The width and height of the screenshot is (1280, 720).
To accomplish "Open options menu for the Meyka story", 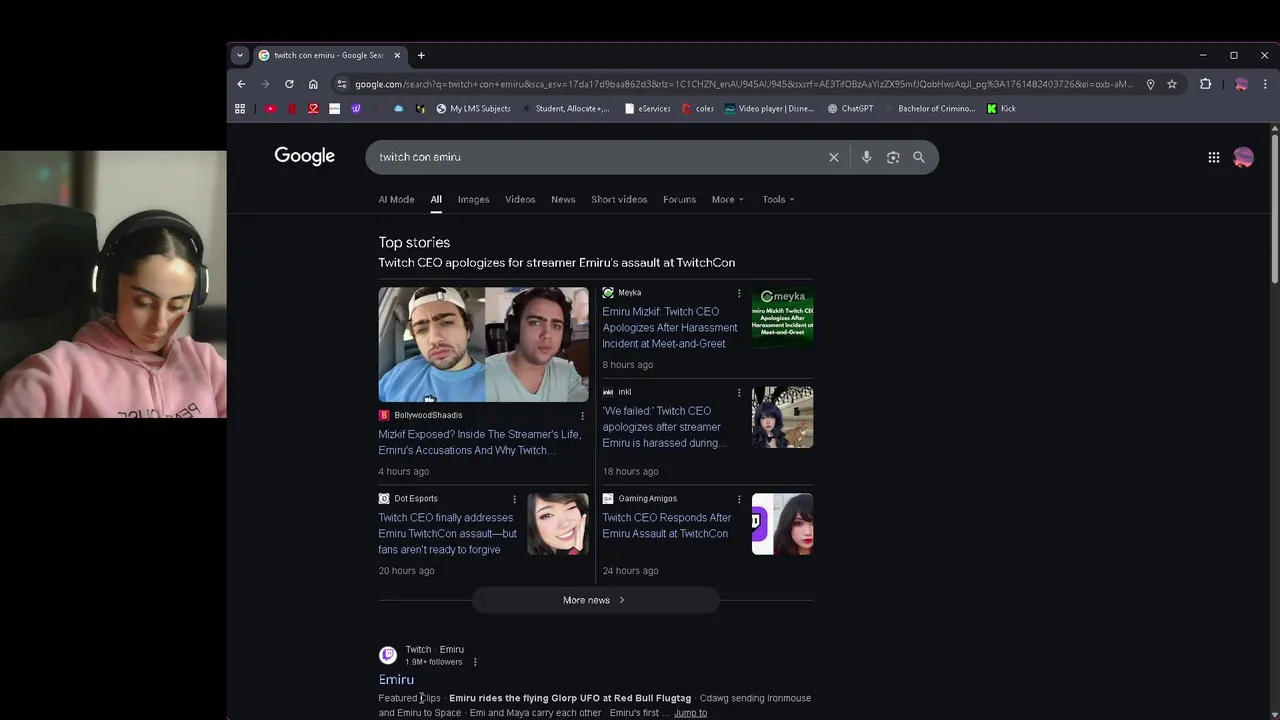I will coord(739,293).
